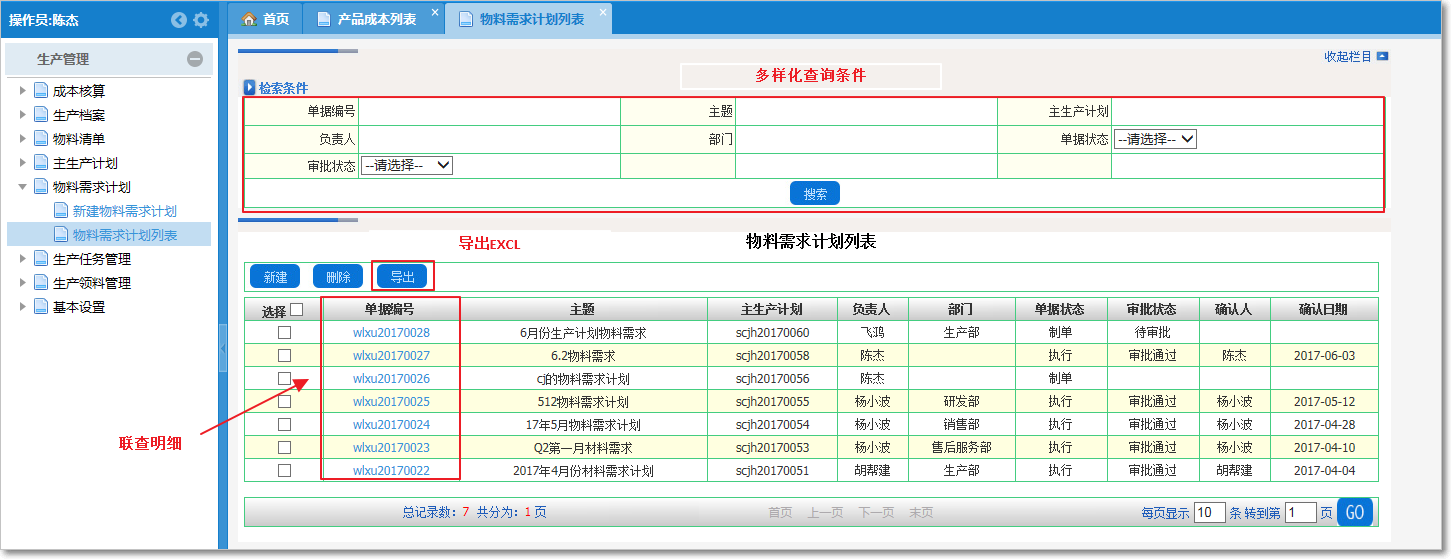Viewport: 1451px width, 559px height.
Task: Click the settings gear icon beside operator name
Action: [201, 20]
